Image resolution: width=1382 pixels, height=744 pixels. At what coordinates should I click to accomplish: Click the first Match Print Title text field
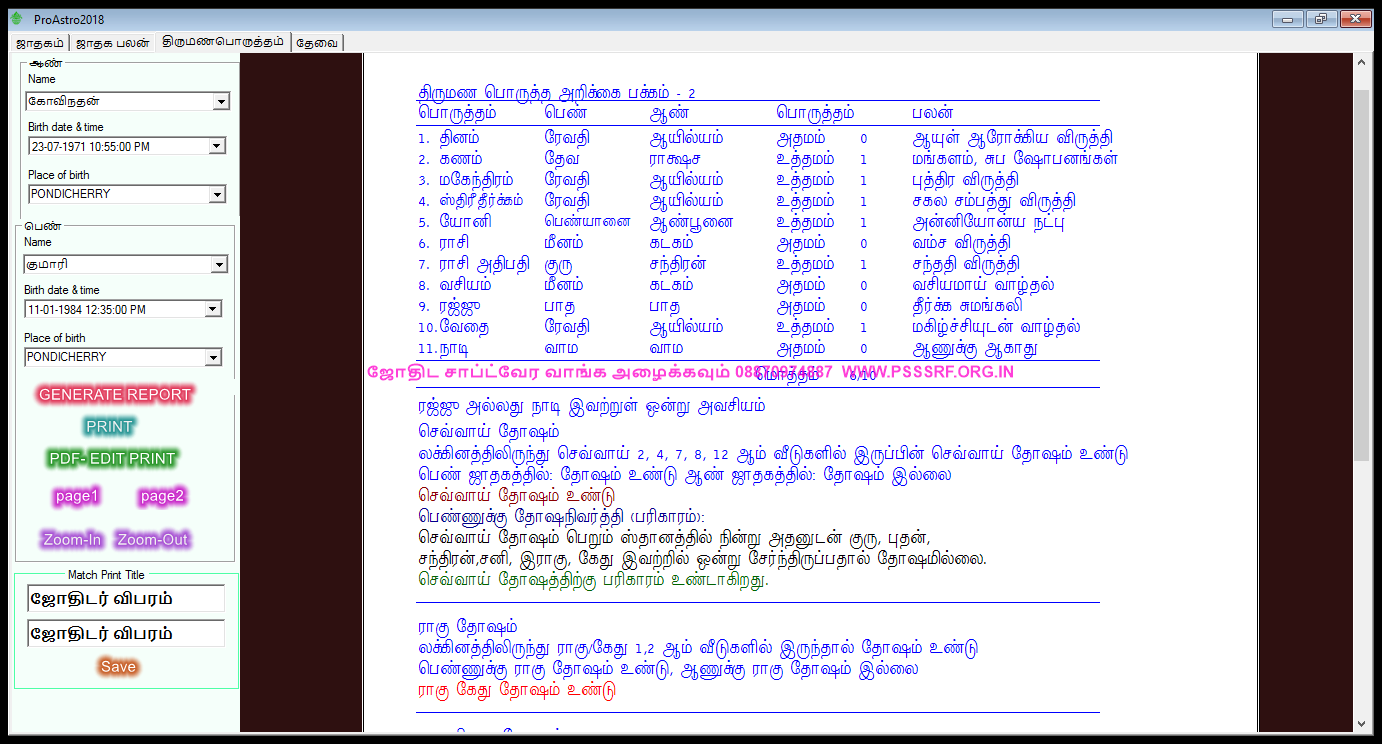(126, 598)
